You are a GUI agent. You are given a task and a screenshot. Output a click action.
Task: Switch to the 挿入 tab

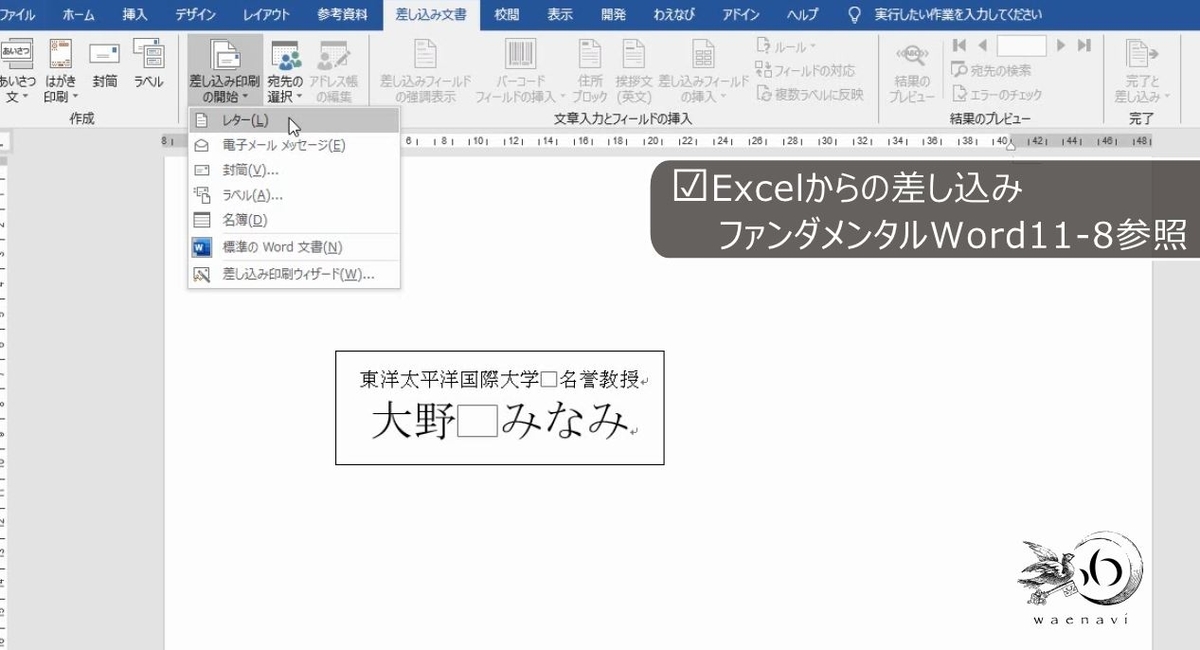click(135, 15)
